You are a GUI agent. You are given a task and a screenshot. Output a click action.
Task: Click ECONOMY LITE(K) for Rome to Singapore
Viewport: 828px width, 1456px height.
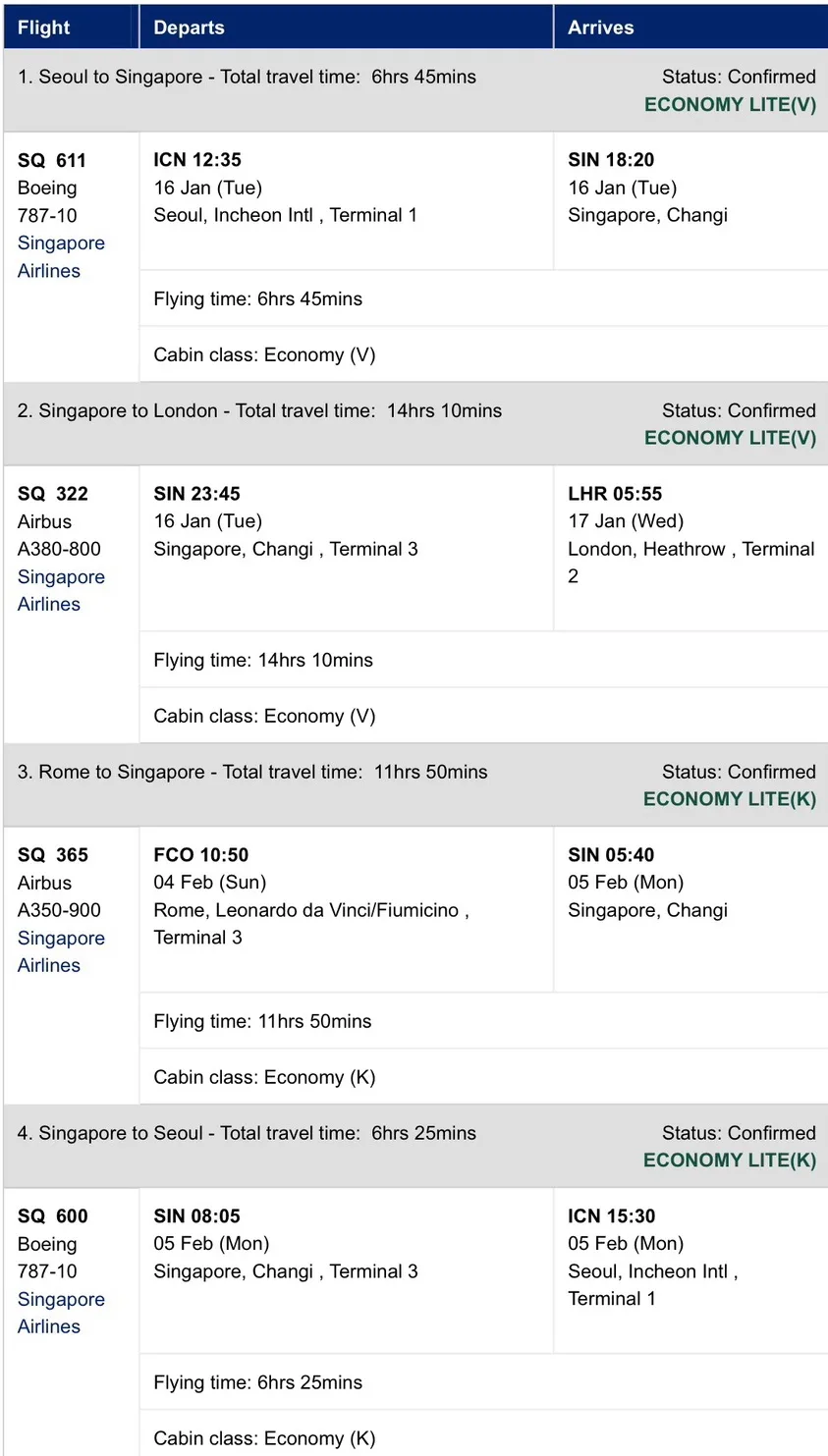[x=730, y=799]
